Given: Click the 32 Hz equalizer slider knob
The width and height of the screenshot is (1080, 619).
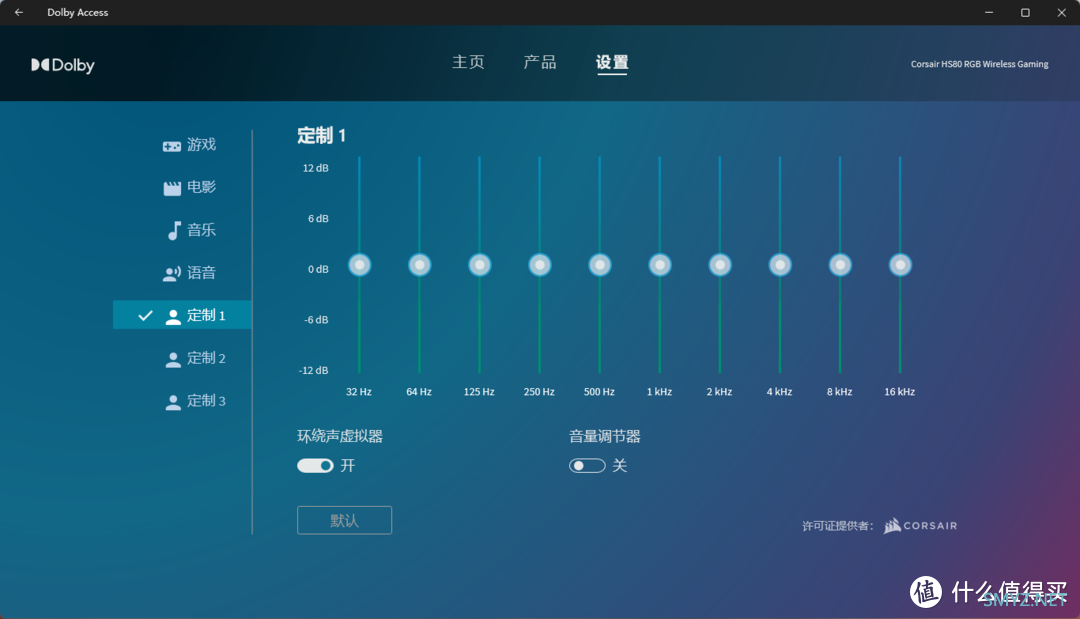Looking at the screenshot, I should pyautogui.click(x=360, y=265).
